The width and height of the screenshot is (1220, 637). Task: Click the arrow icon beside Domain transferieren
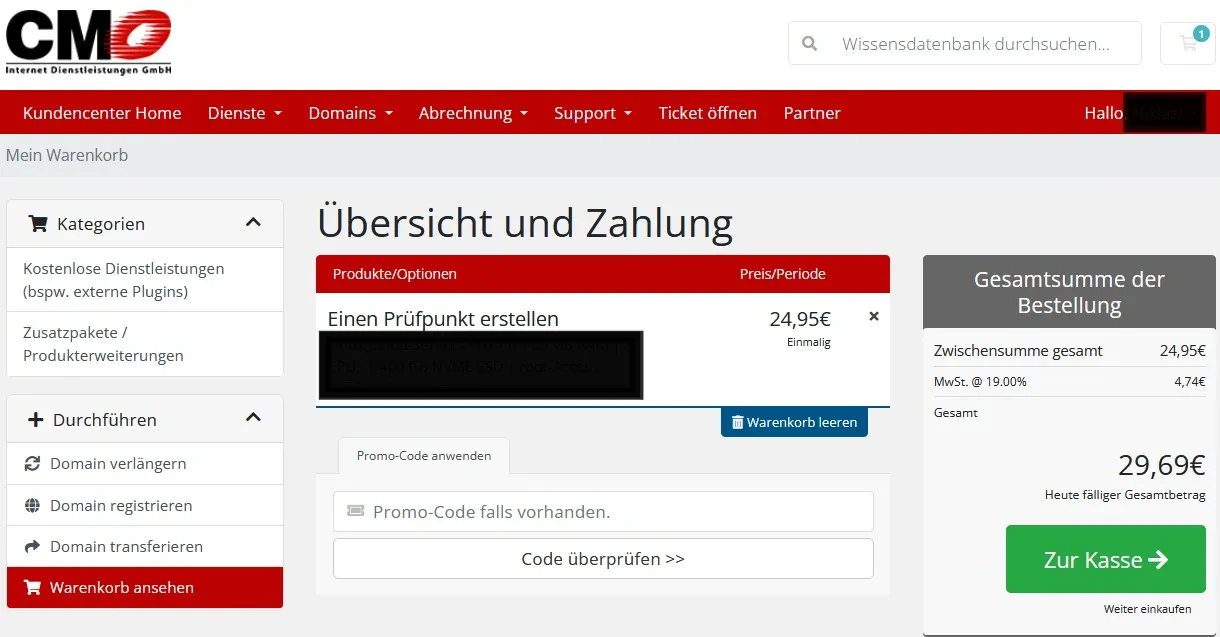point(32,546)
